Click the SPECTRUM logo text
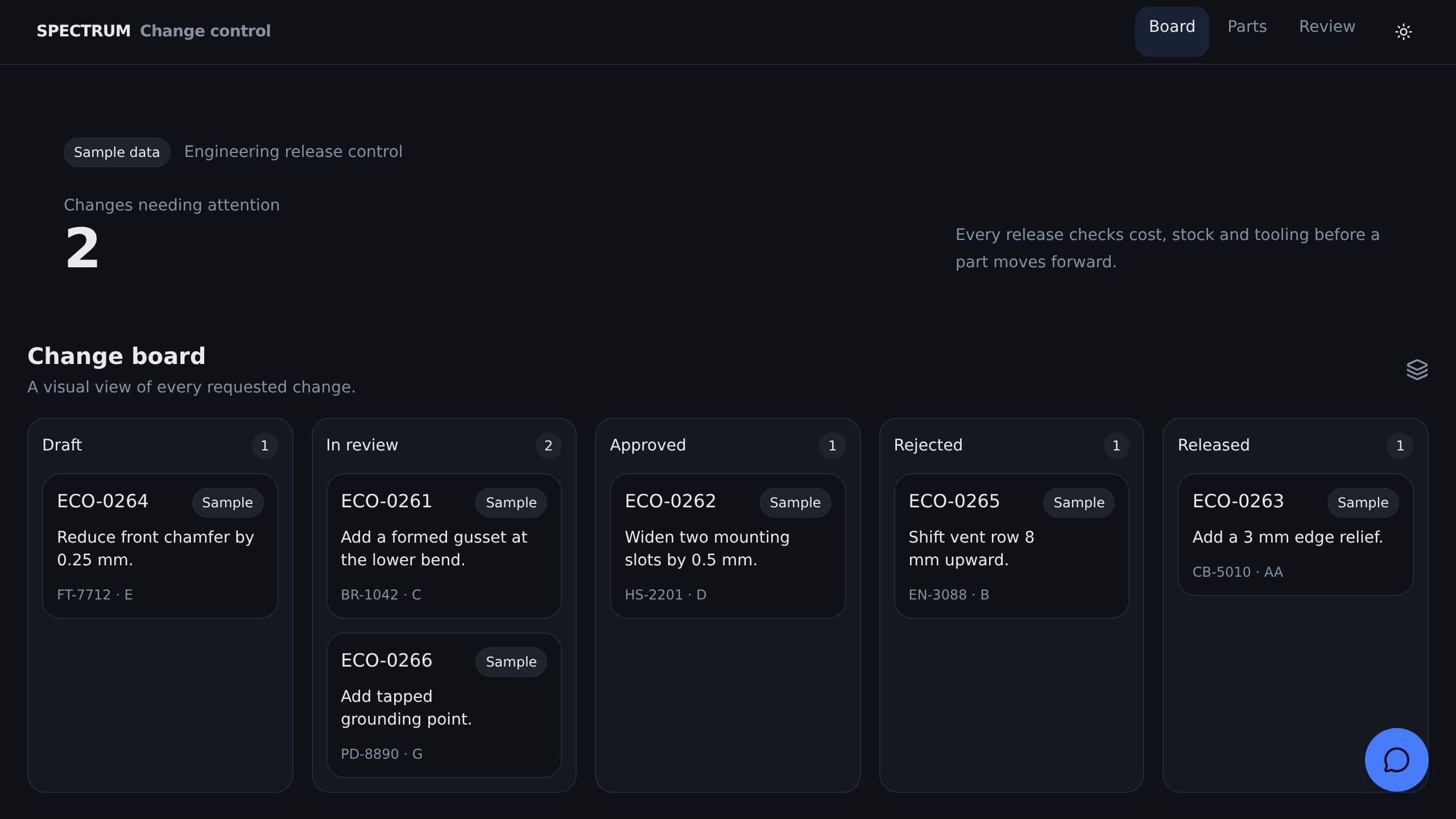 pos(84,31)
